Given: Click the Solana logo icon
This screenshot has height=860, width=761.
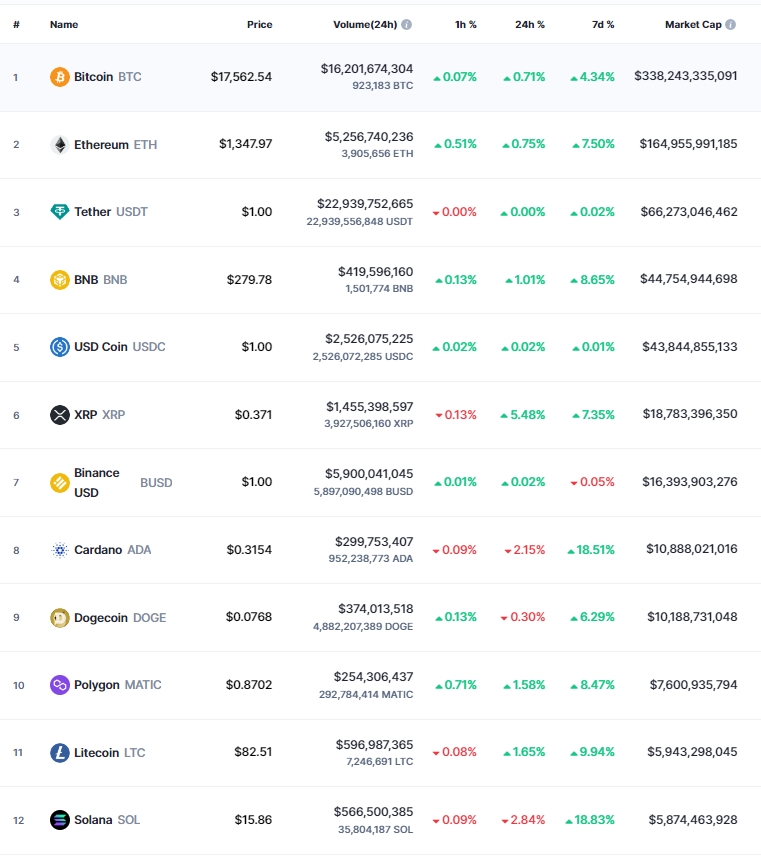Looking at the screenshot, I should [x=59, y=820].
